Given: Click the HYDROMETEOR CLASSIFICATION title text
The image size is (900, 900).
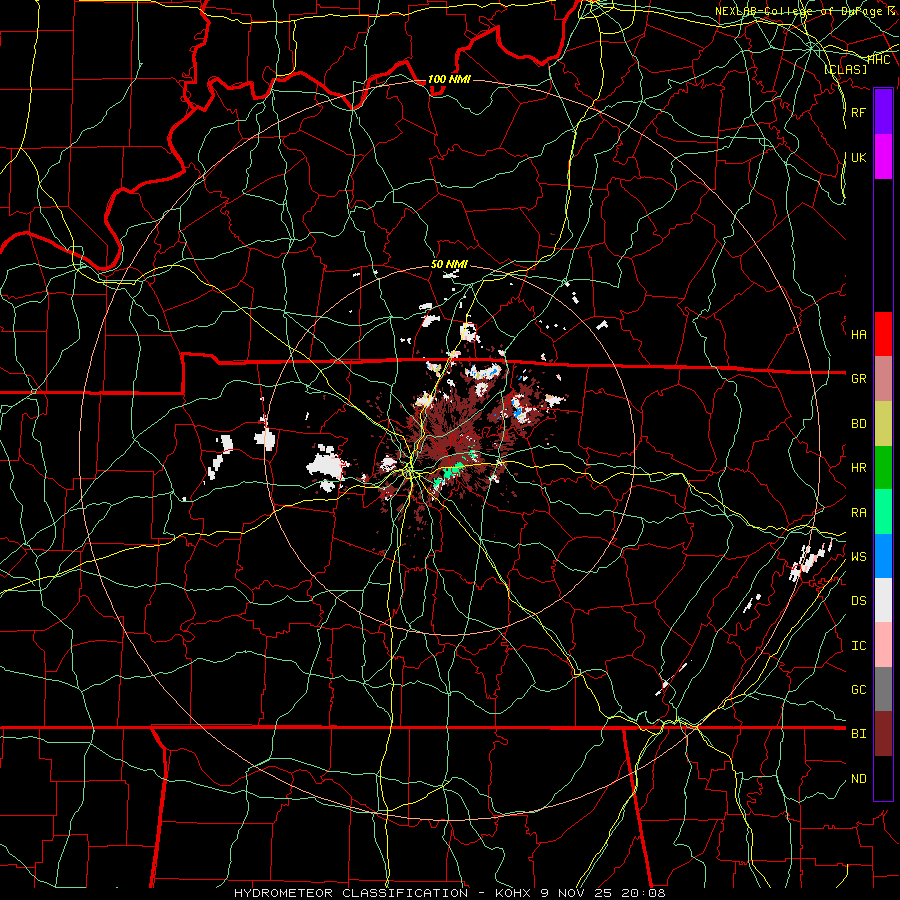Looking at the screenshot, I should pyautogui.click(x=351, y=893).
